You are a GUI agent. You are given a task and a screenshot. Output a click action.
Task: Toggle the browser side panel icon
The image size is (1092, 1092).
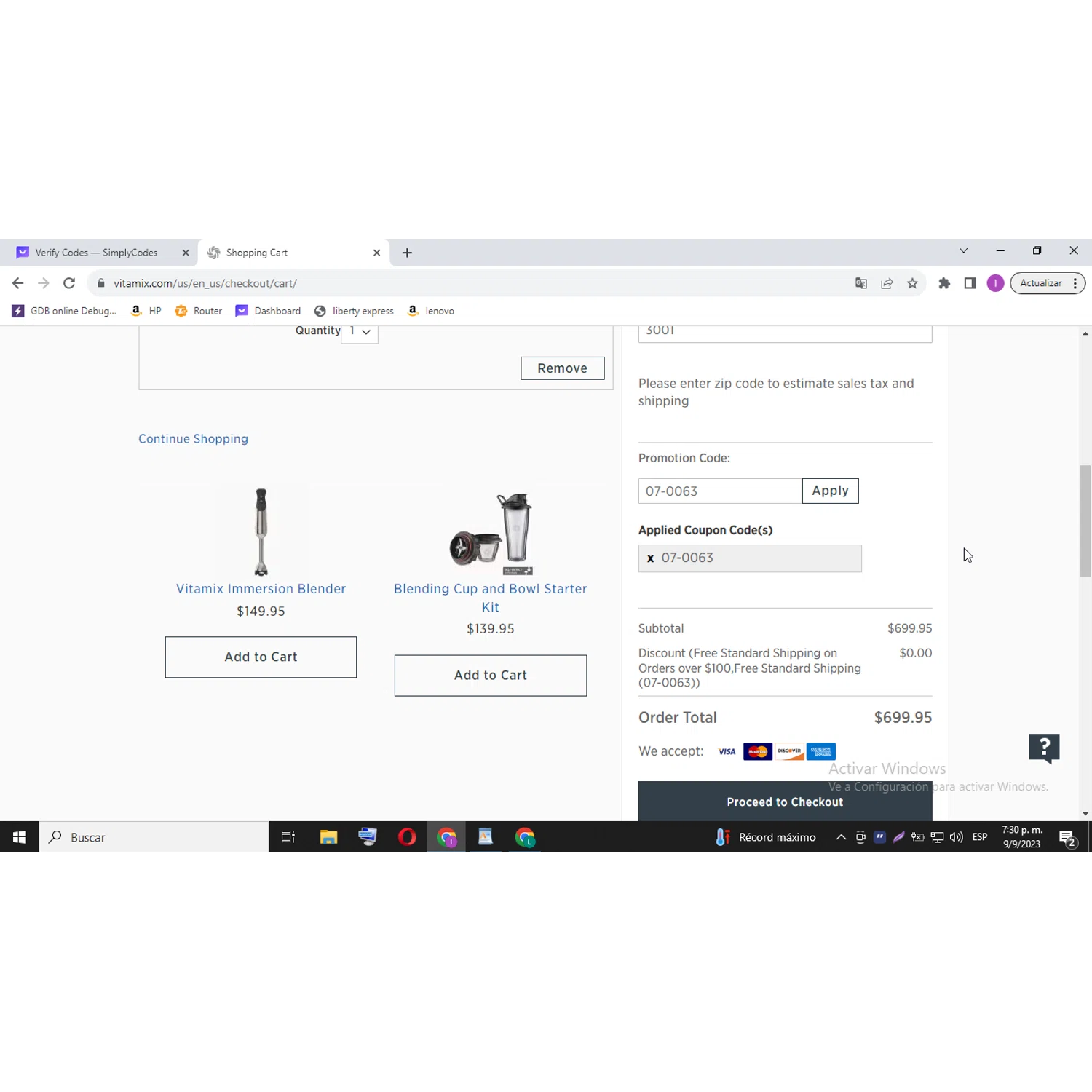[x=970, y=283]
